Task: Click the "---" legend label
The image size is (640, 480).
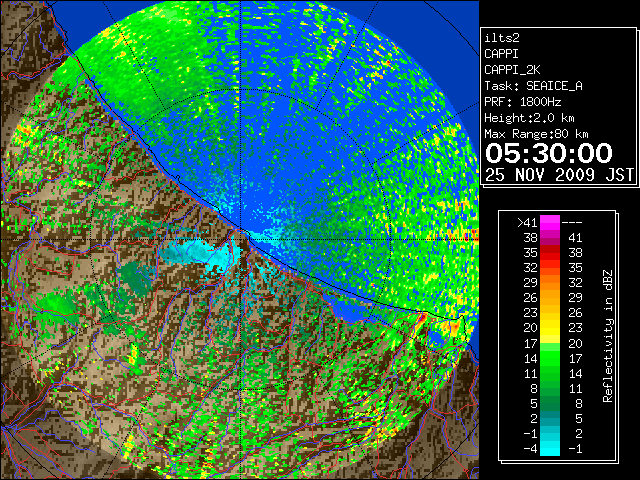Action: [572, 223]
